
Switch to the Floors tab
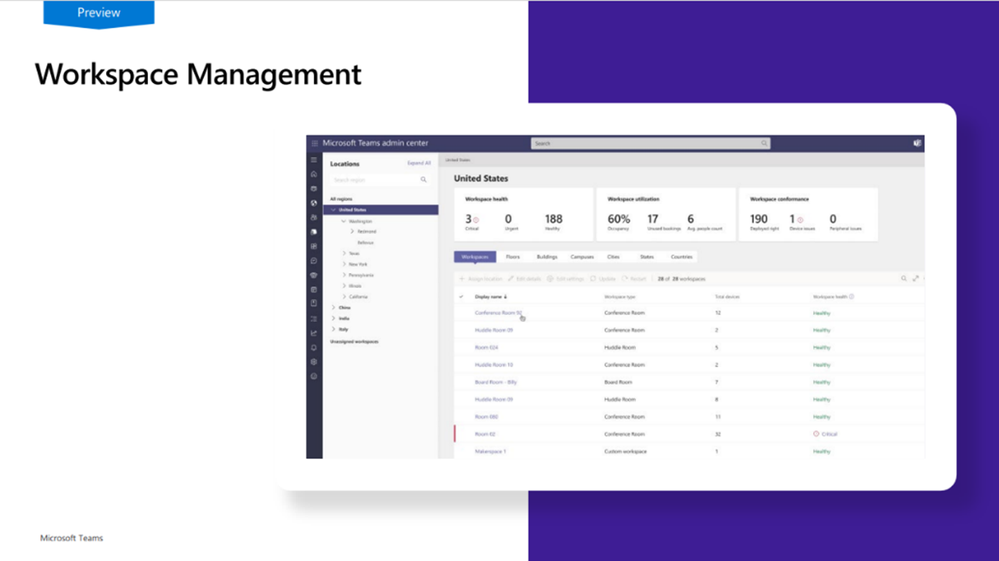pos(513,257)
